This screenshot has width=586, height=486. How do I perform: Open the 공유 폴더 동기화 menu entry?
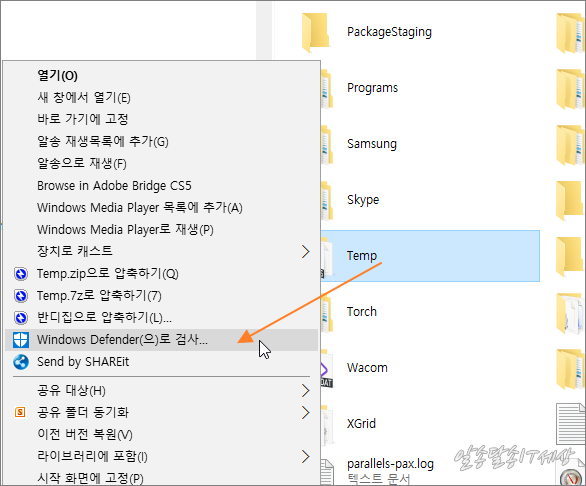tap(161, 412)
